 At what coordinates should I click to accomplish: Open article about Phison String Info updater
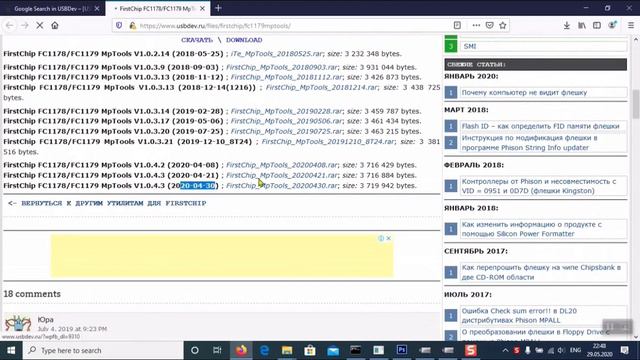[x=530, y=143]
